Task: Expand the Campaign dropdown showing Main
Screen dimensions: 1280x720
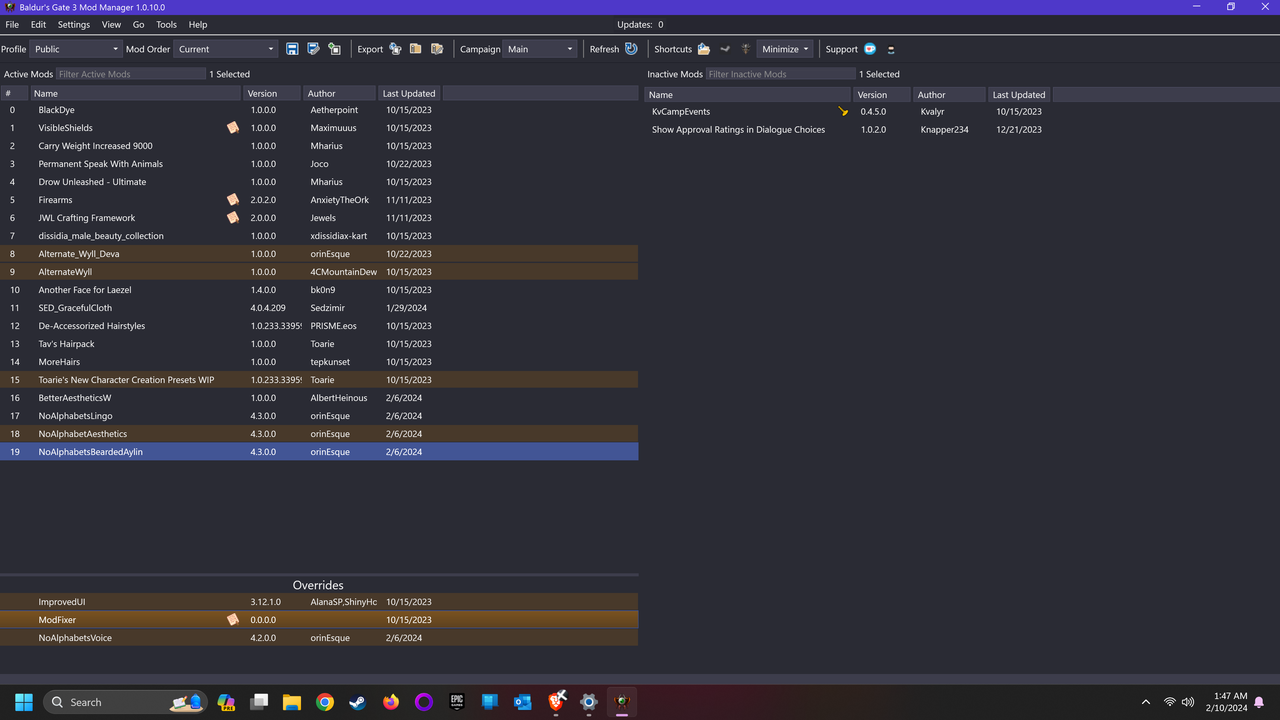Action: tap(539, 48)
